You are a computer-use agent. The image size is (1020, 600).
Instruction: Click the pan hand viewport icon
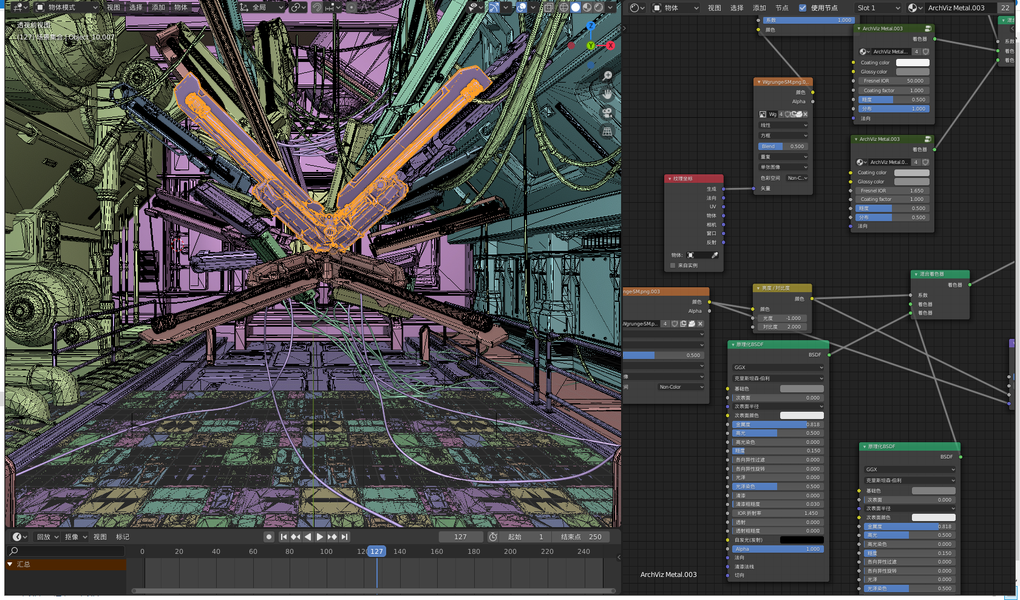pos(607,94)
